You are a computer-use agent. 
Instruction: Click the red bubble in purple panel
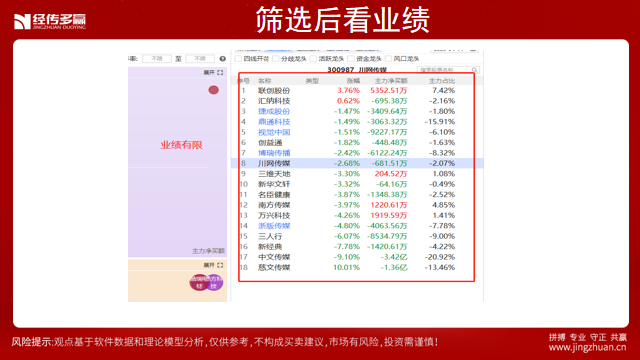pyautogui.click(x=213, y=90)
